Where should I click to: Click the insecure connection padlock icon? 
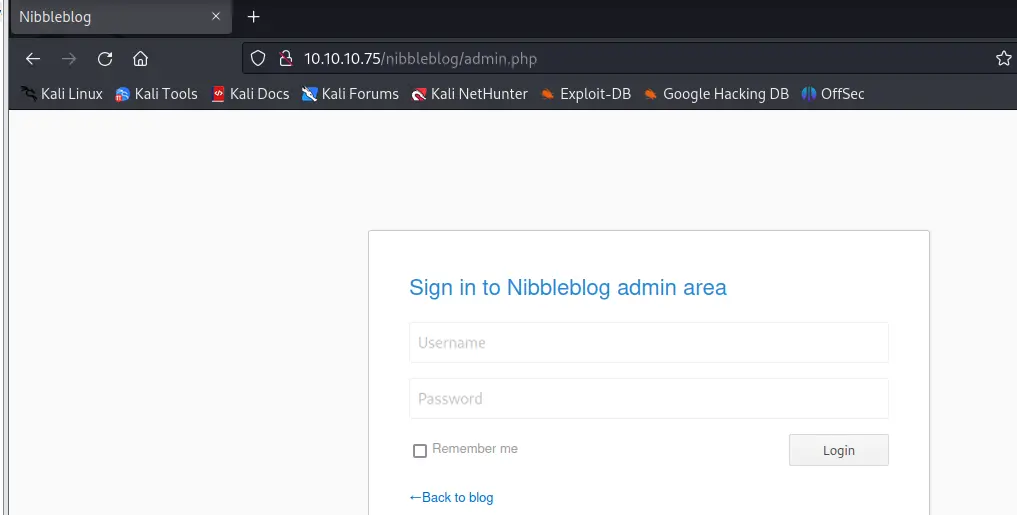tap(284, 58)
